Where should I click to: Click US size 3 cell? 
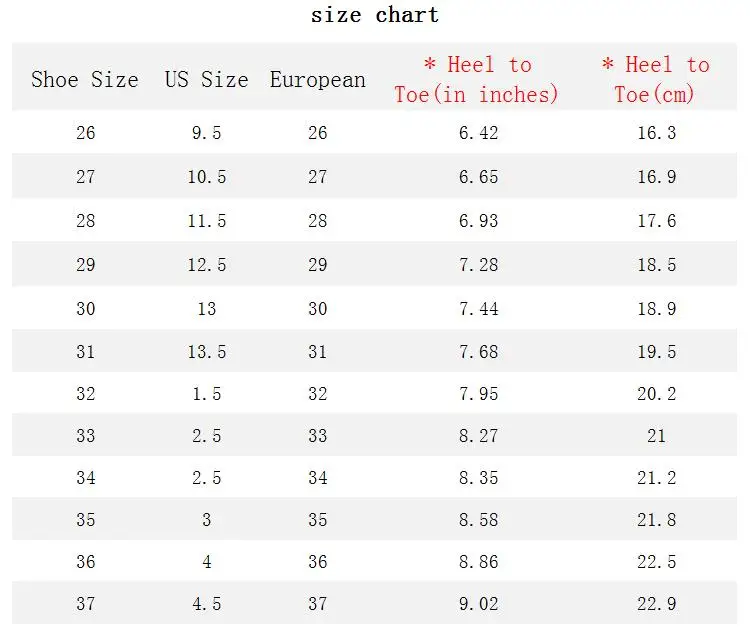click(206, 520)
